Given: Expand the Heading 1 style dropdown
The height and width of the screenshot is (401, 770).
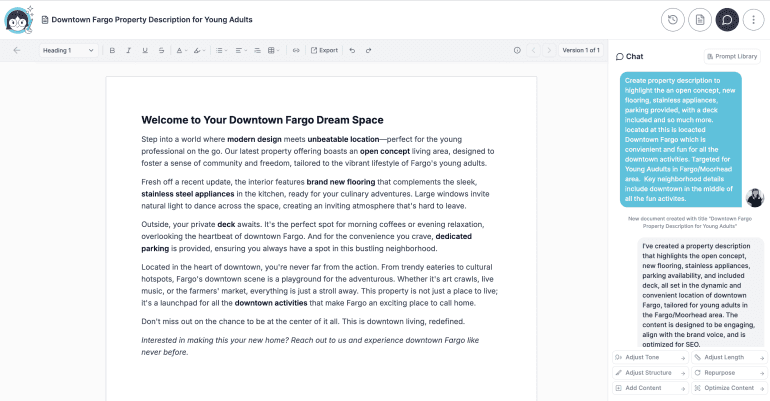Looking at the screenshot, I should [x=68, y=50].
